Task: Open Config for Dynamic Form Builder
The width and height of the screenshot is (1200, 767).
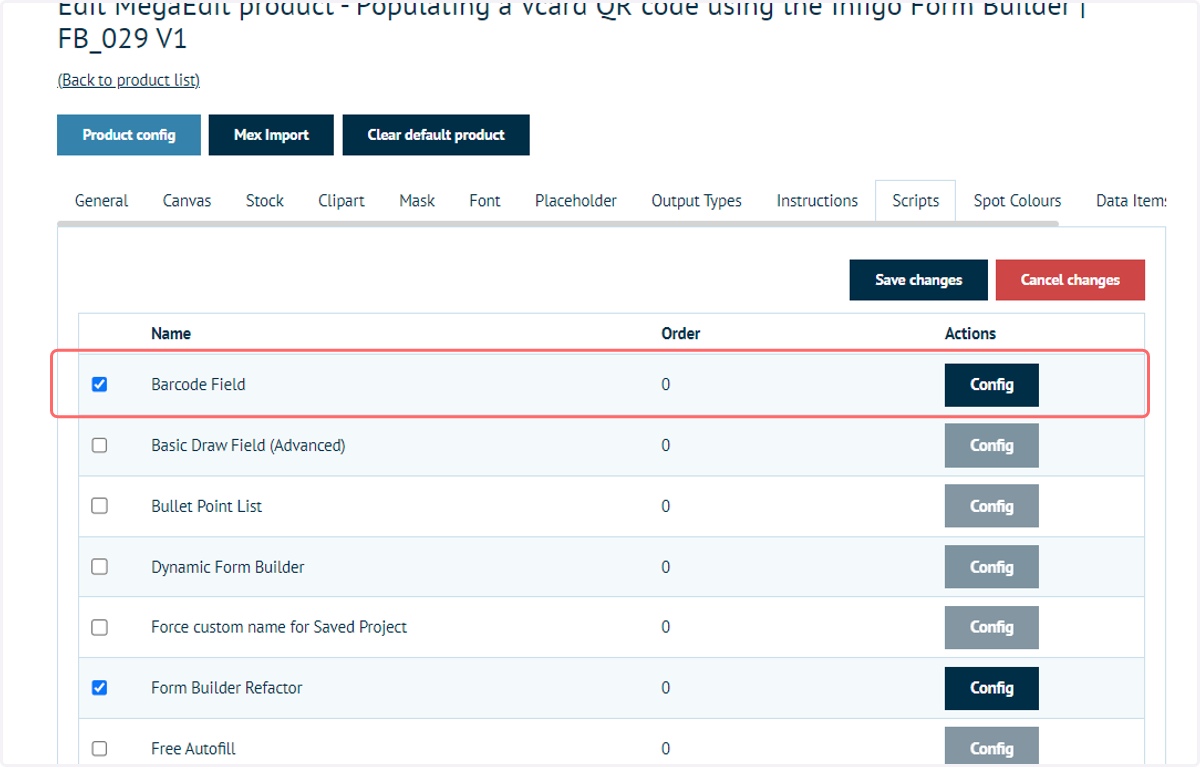Action: click(992, 567)
